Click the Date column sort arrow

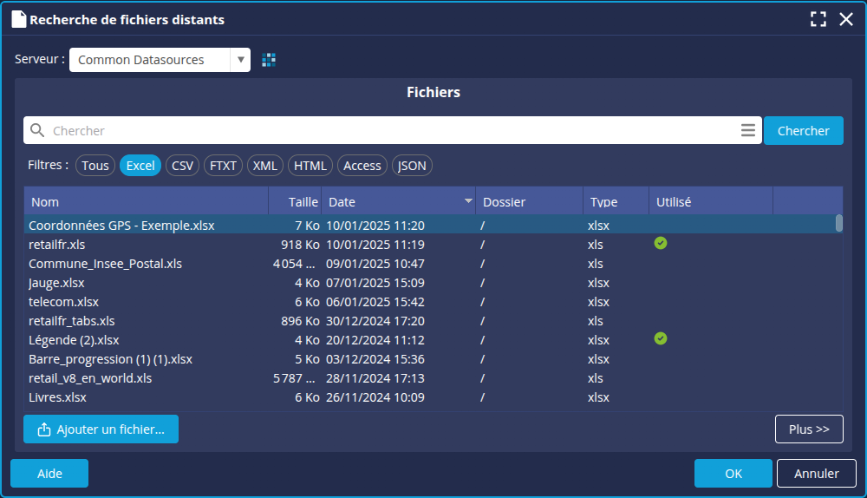coord(468,202)
